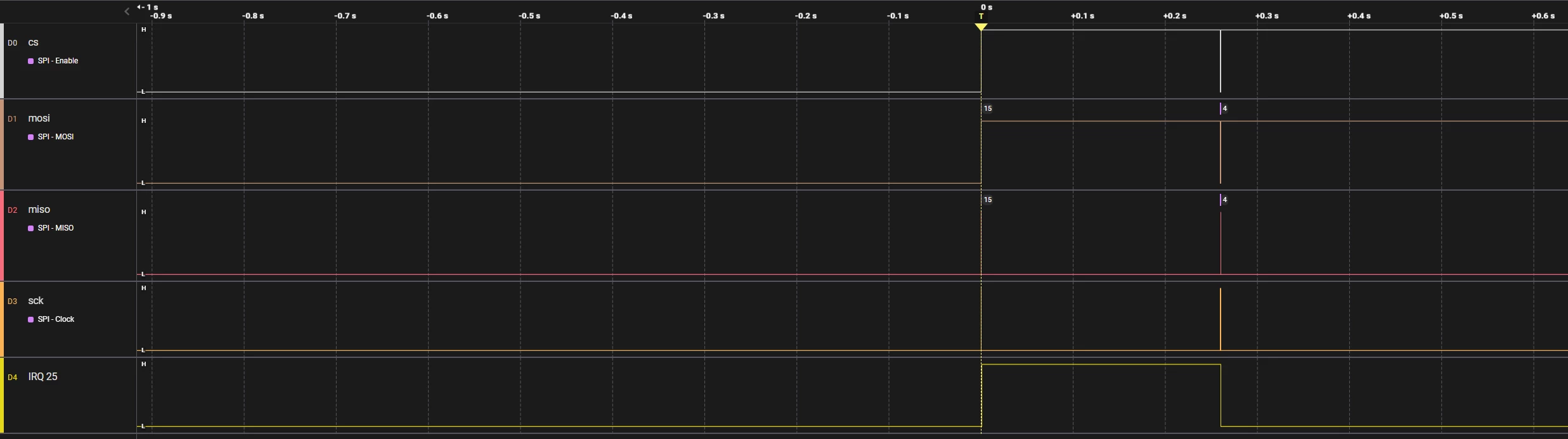Click the -0.8 s ruler tick label
The width and height of the screenshot is (1568, 439).
click(x=253, y=16)
